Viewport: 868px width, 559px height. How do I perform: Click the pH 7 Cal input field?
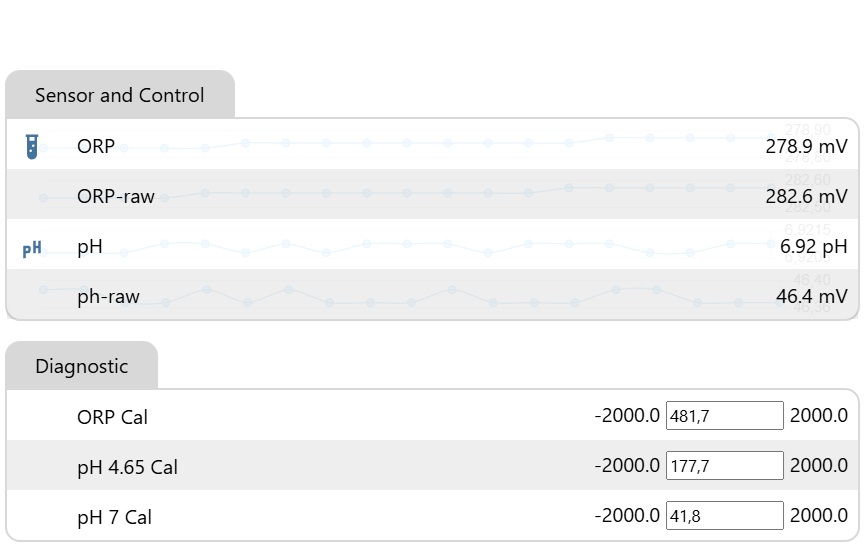725,516
